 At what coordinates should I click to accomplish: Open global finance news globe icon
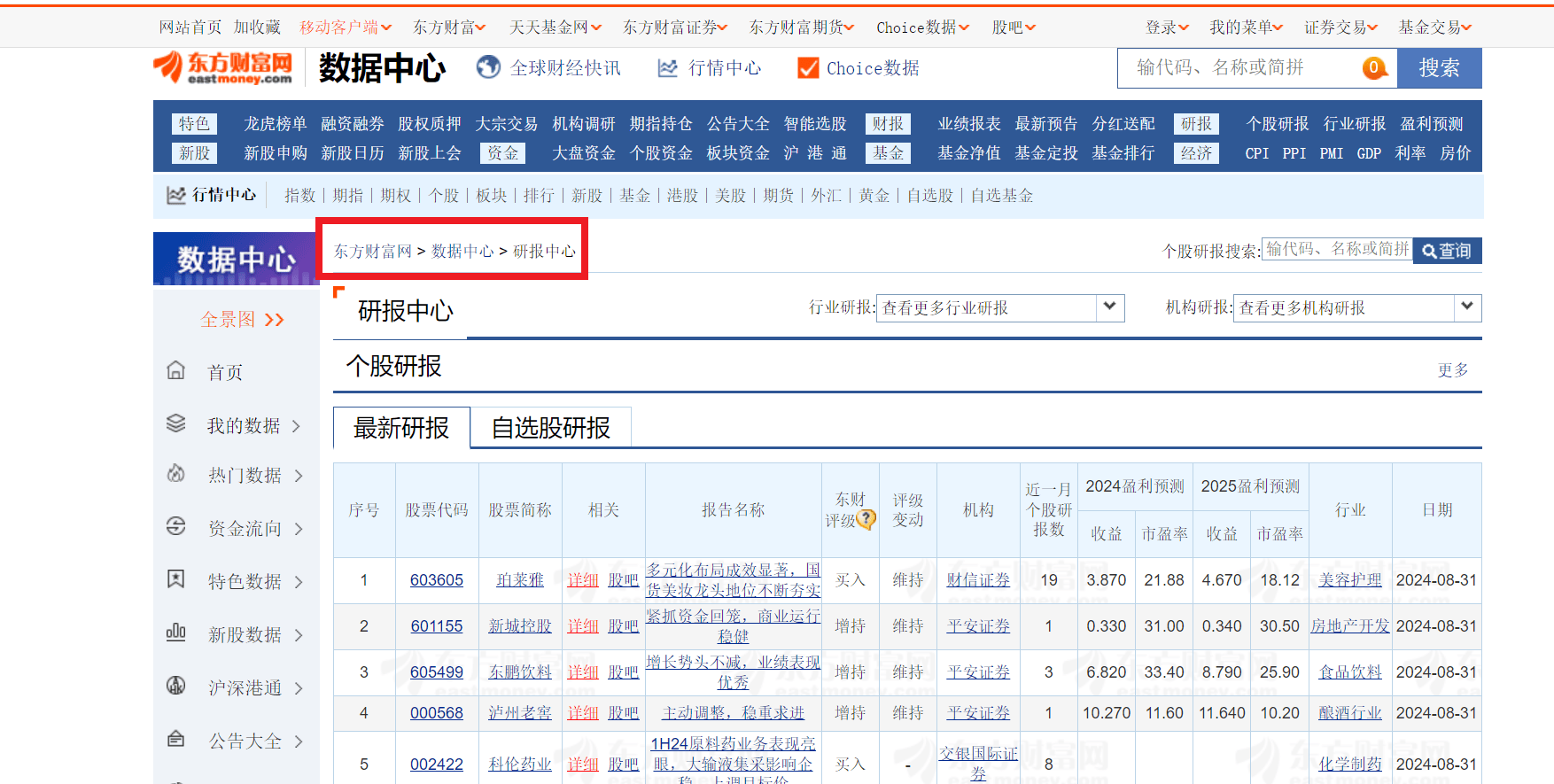click(488, 67)
